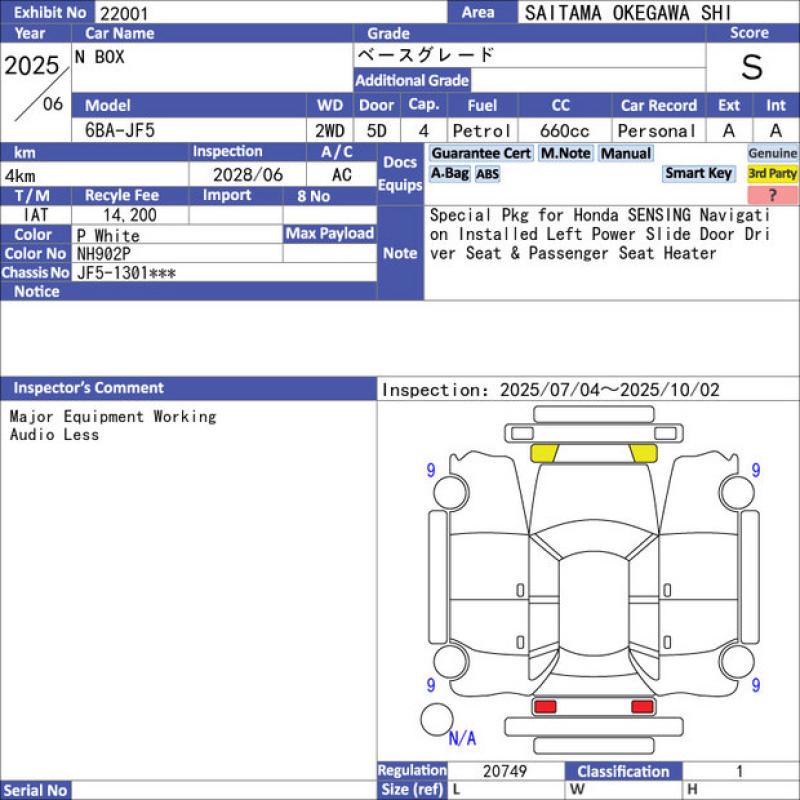
Task: Click the inspection date 2028/06
Action: 247,175
